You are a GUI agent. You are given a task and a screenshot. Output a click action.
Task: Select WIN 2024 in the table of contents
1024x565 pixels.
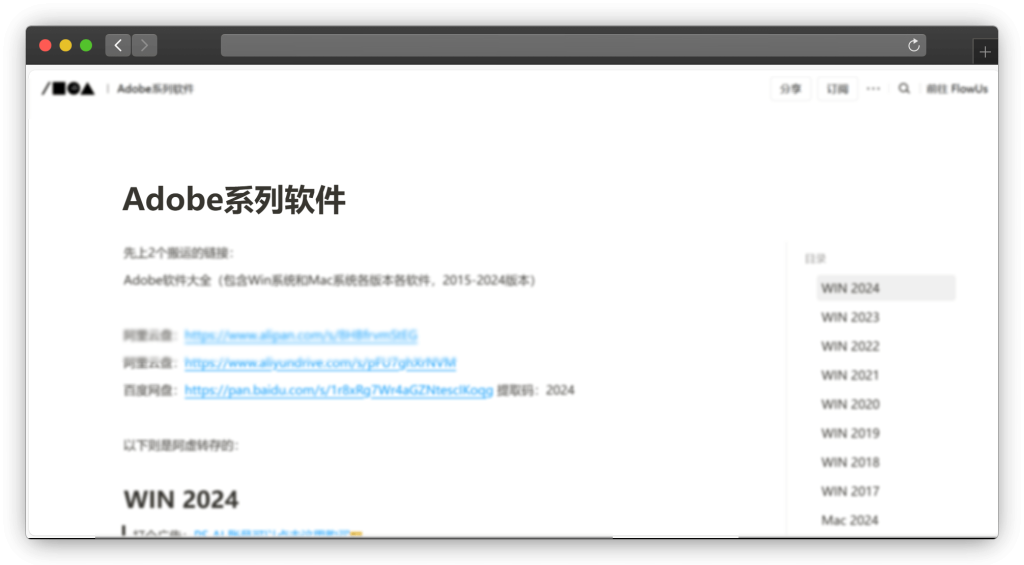click(886, 288)
